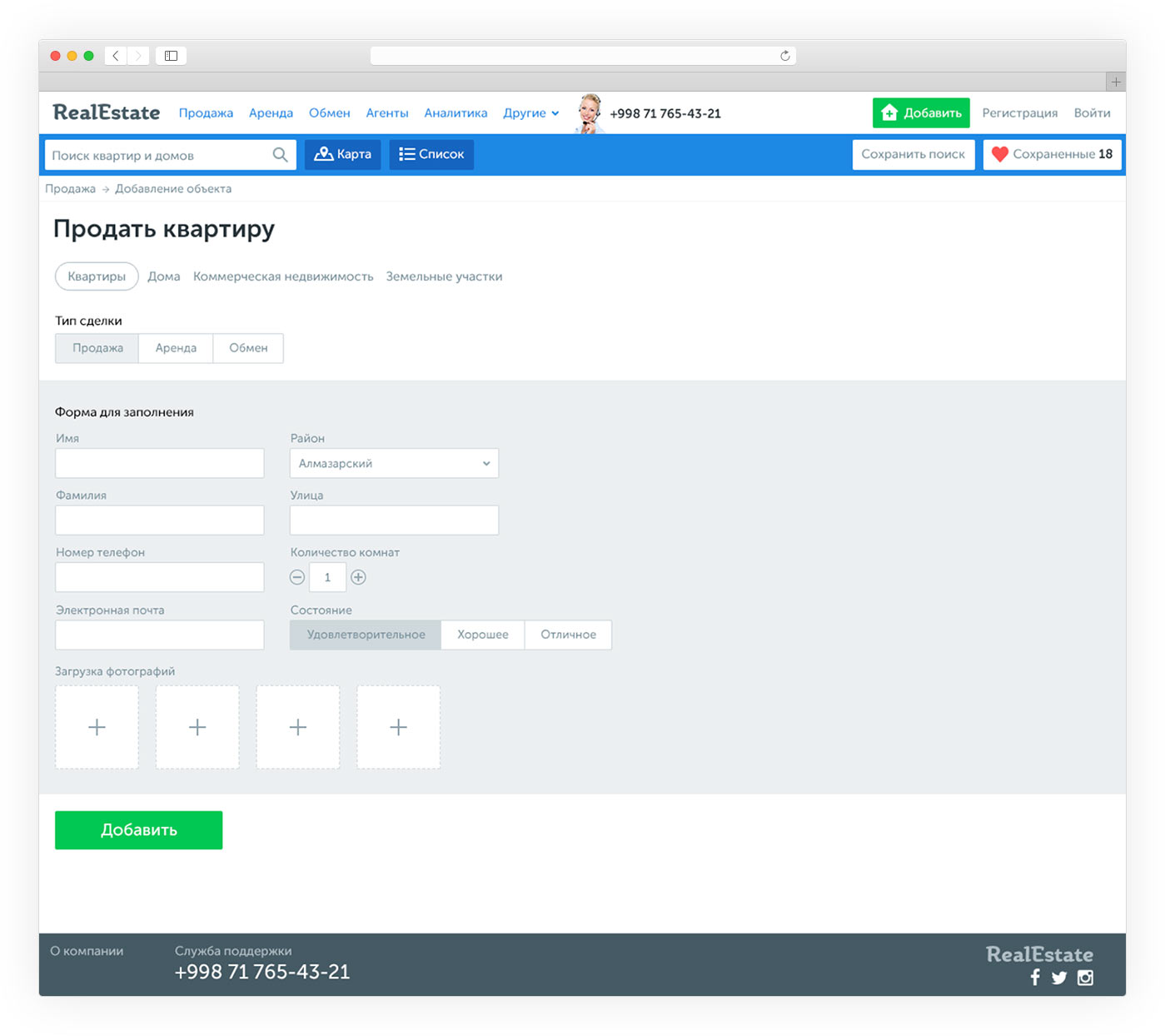Open the Instagram footer icon
The width and height of the screenshot is (1165, 1036).
1085,978
